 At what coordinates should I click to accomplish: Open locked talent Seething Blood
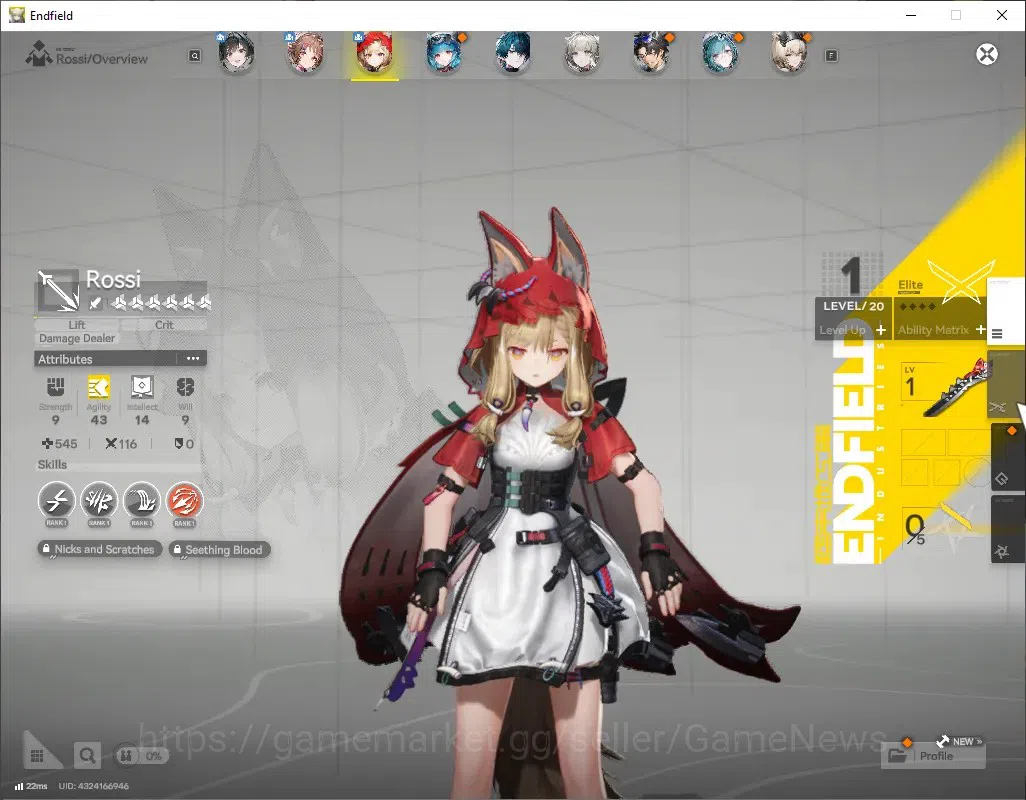click(220, 549)
